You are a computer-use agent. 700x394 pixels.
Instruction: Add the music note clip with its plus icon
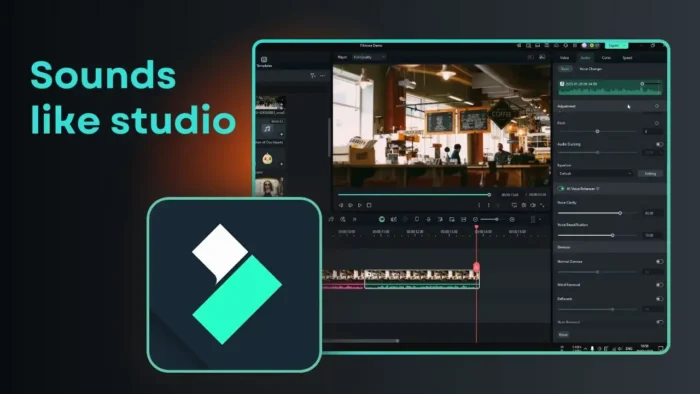[281, 134]
